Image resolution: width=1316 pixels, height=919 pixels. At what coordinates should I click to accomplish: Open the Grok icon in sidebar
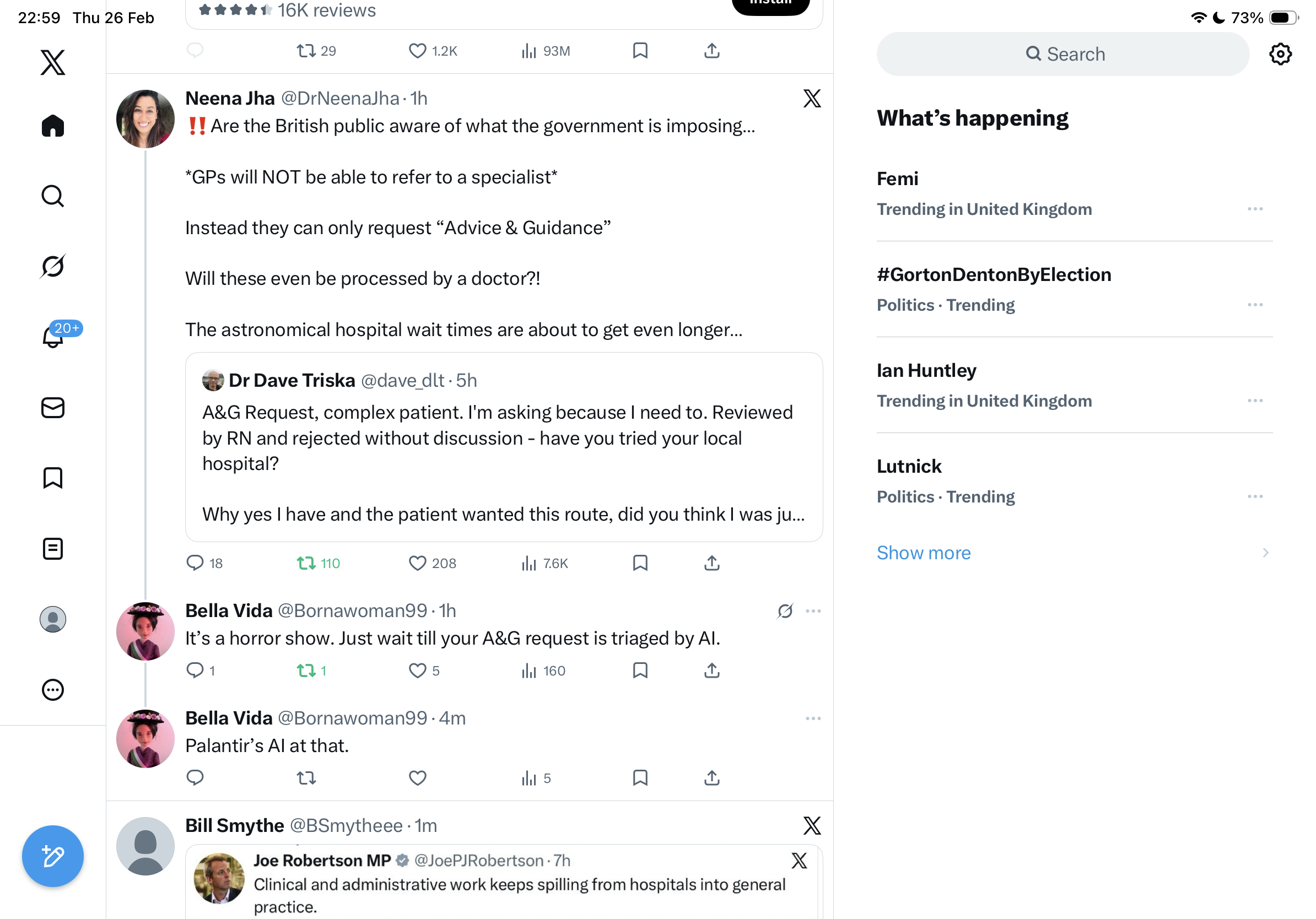[53, 267]
